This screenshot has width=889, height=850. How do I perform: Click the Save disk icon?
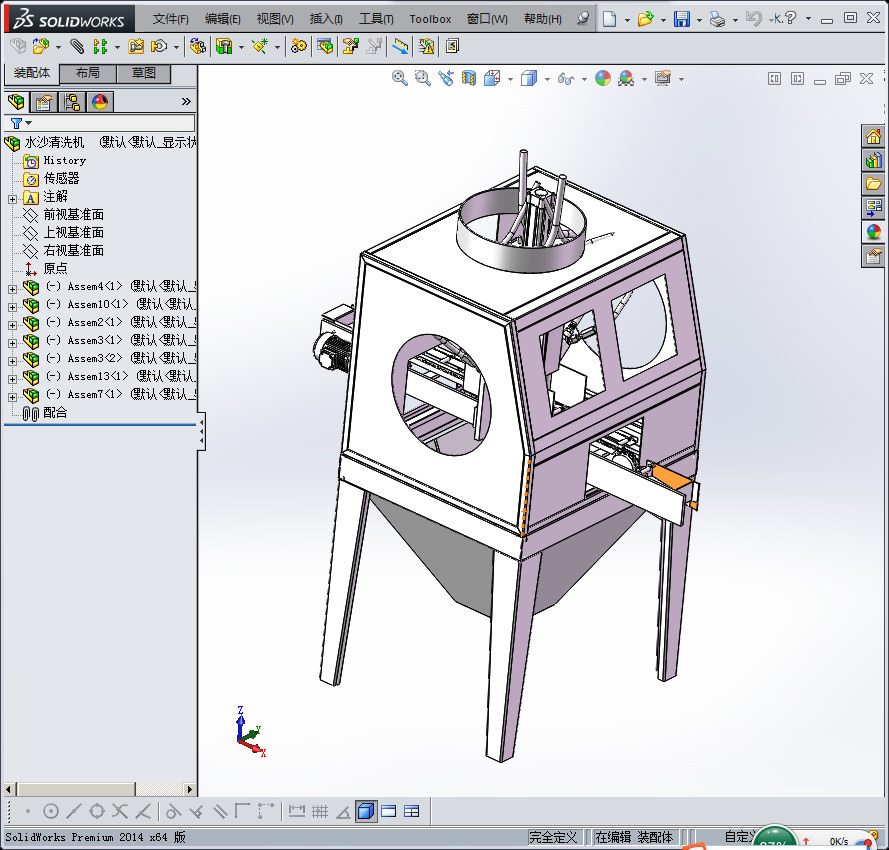[x=681, y=19]
